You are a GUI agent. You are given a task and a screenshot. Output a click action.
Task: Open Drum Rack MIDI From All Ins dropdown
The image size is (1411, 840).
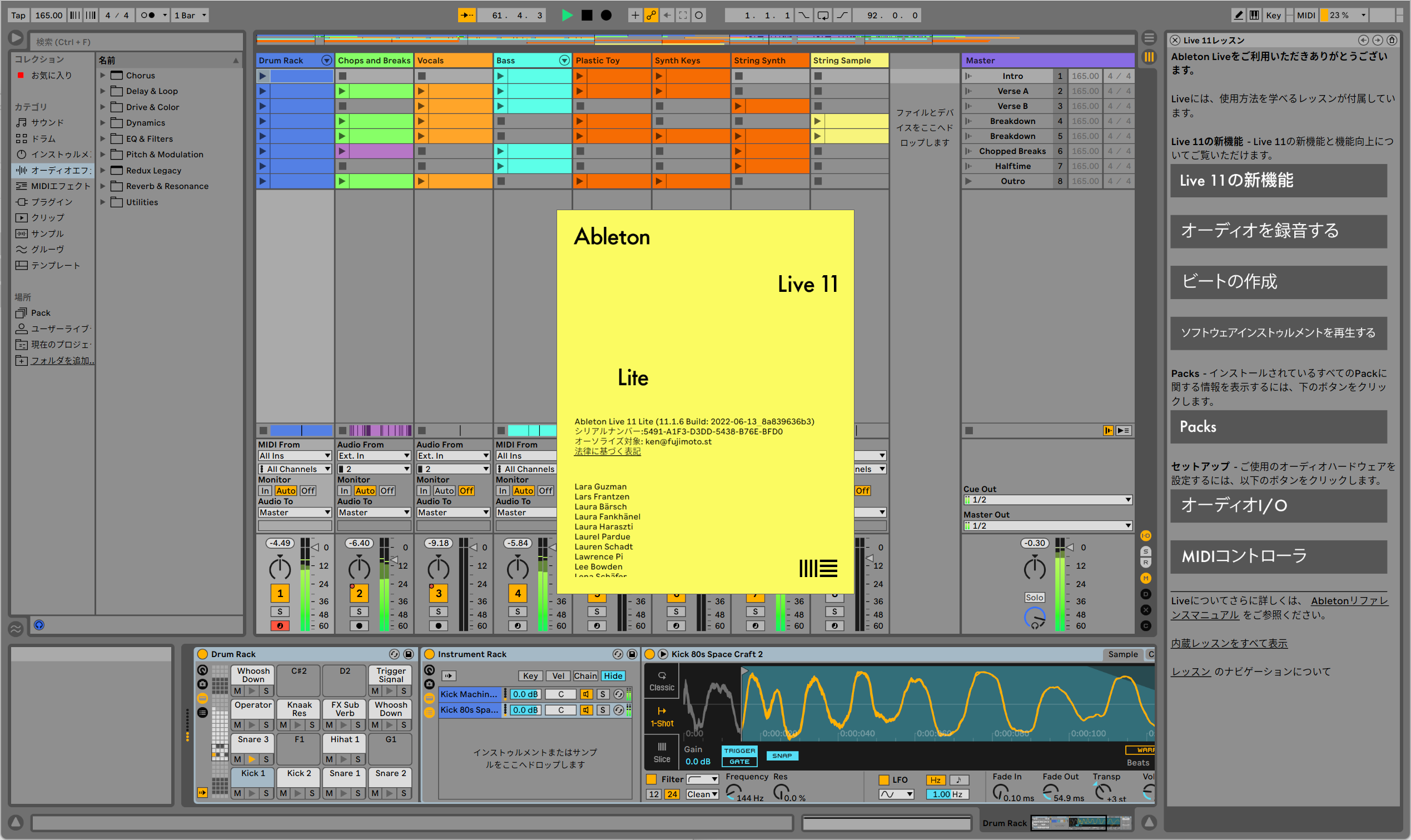[295, 456]
